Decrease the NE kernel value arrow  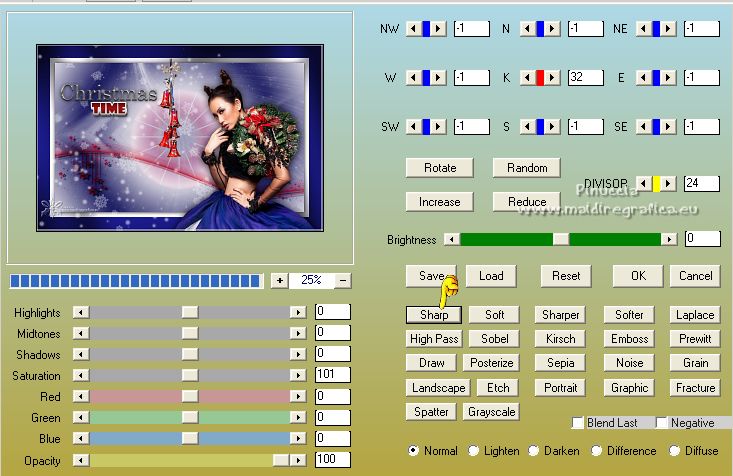tap(643, 29)
